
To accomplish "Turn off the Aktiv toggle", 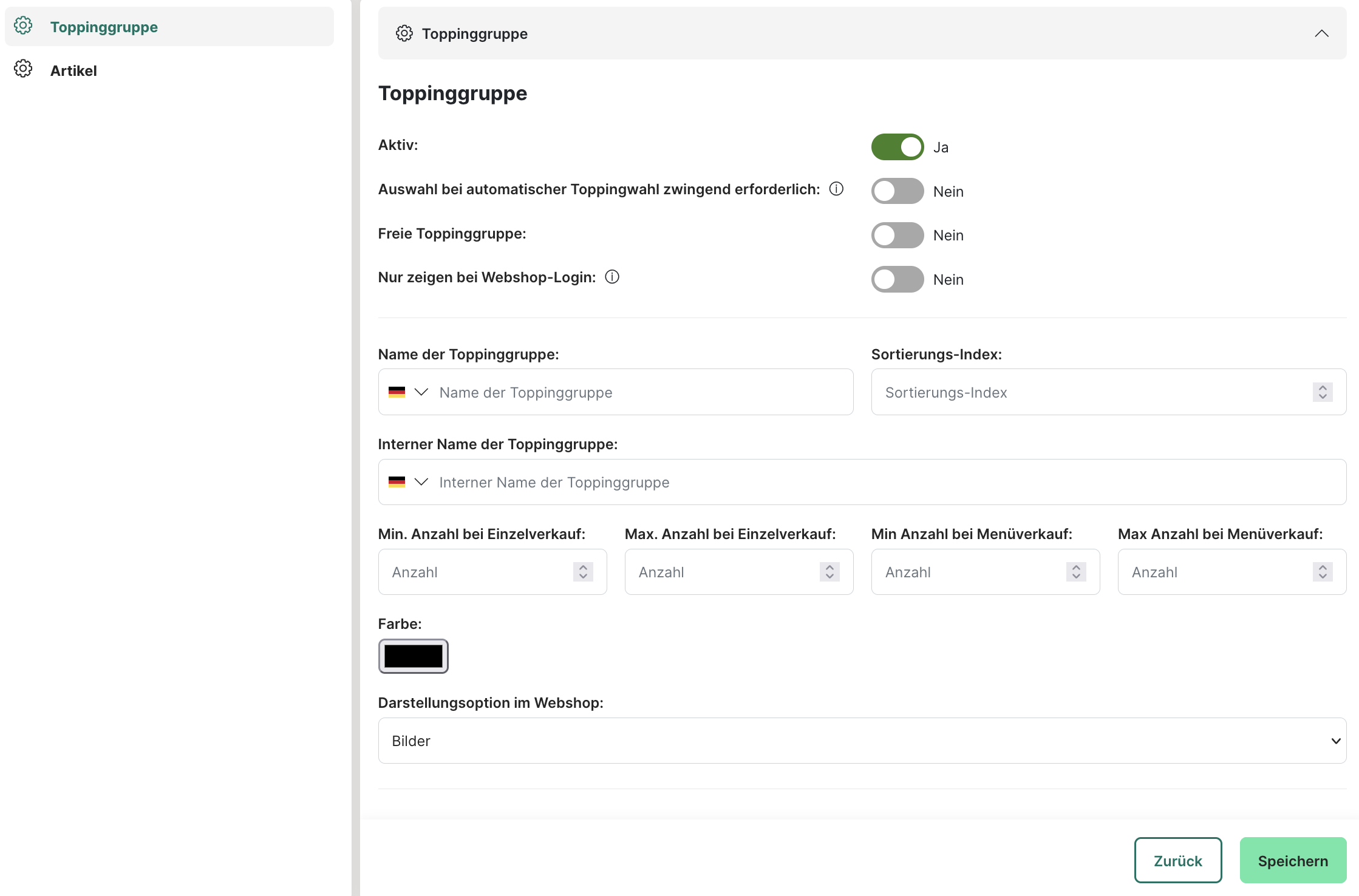I will point(897,147).
